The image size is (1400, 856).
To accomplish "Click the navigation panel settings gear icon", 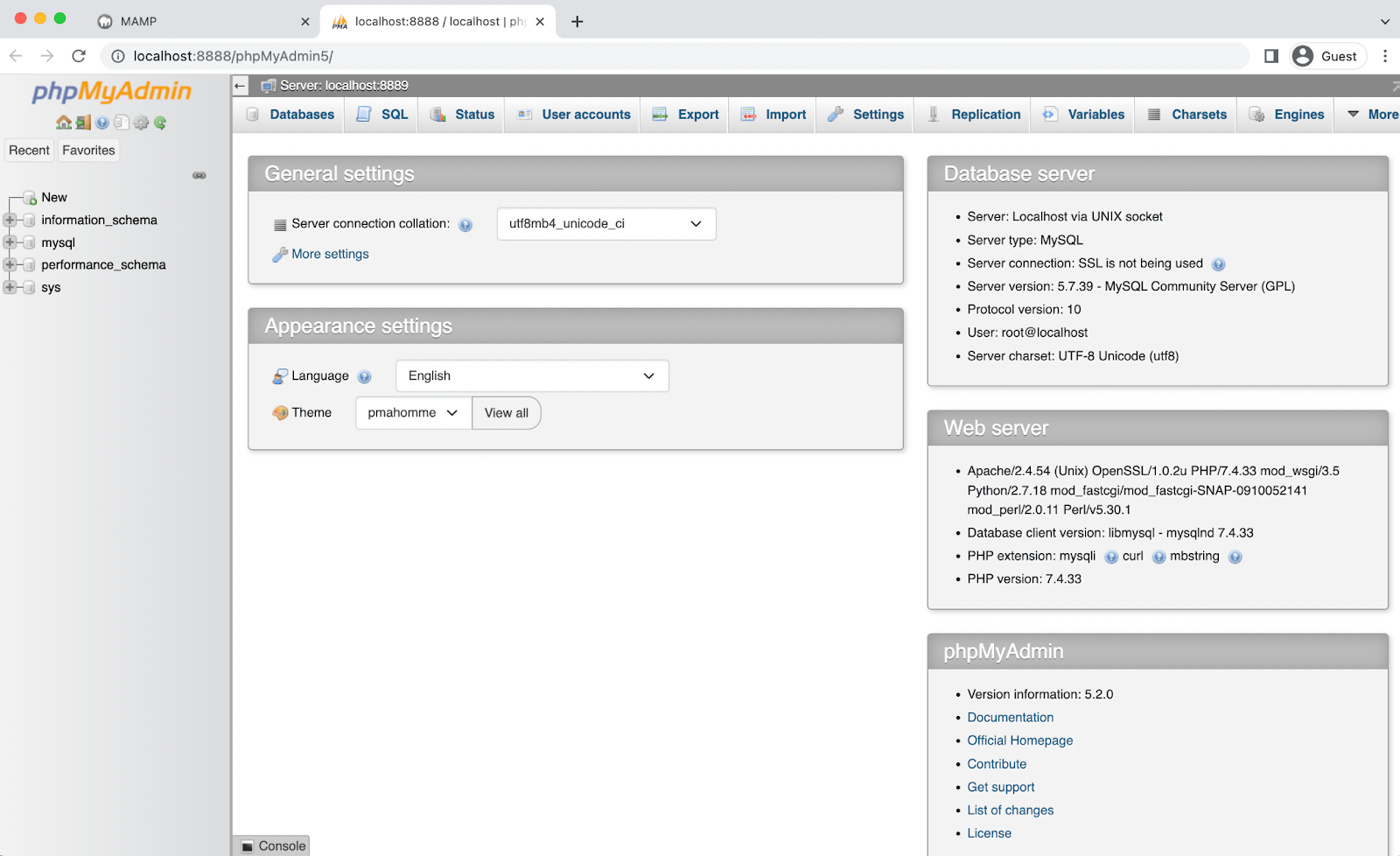I will (x=141, y=123).
